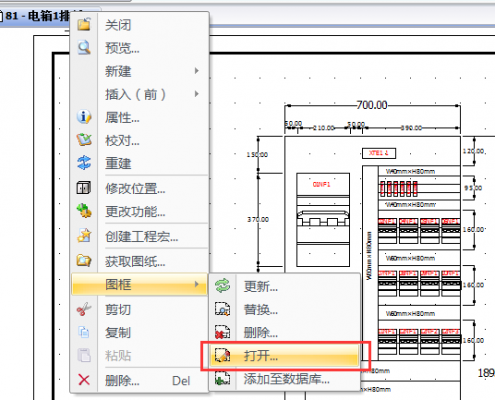This screenshot has width=495, height=400.
Task: Click the green 更新 refresh icon
Action: [222, 286]
